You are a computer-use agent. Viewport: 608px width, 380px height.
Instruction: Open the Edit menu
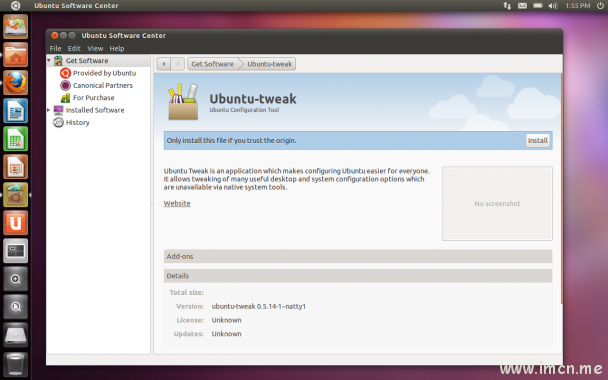(x=74, y=48)
